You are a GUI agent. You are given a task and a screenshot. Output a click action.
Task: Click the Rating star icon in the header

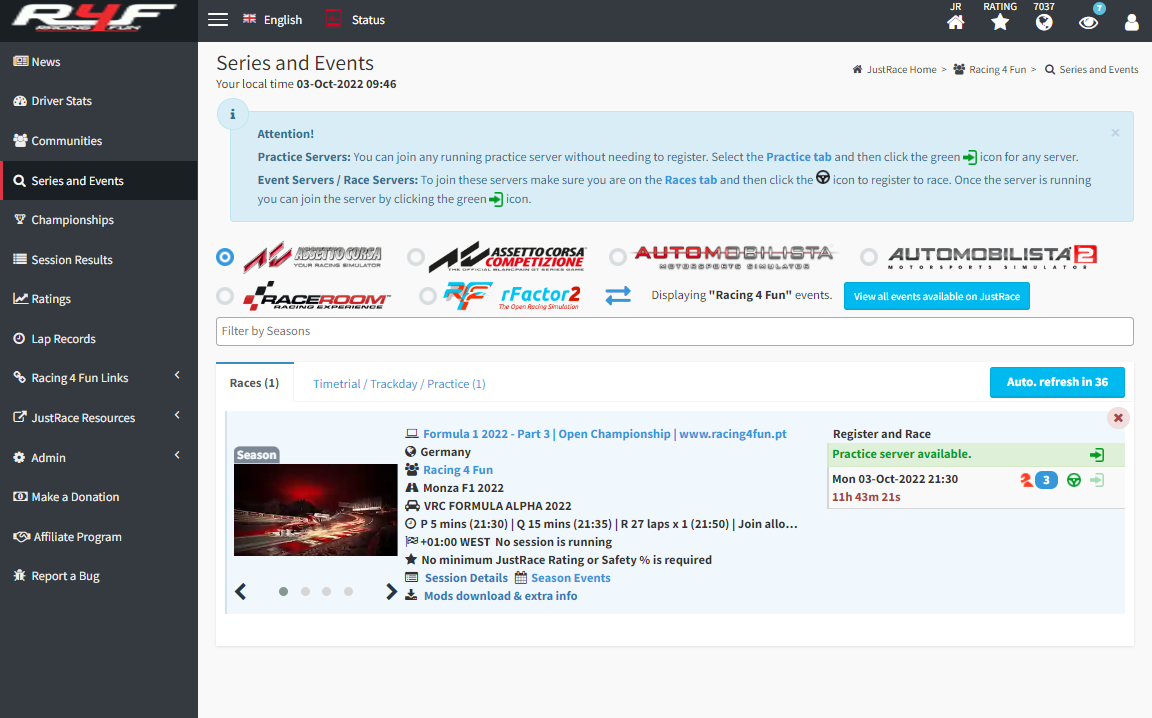click(x=1000, y=22)
